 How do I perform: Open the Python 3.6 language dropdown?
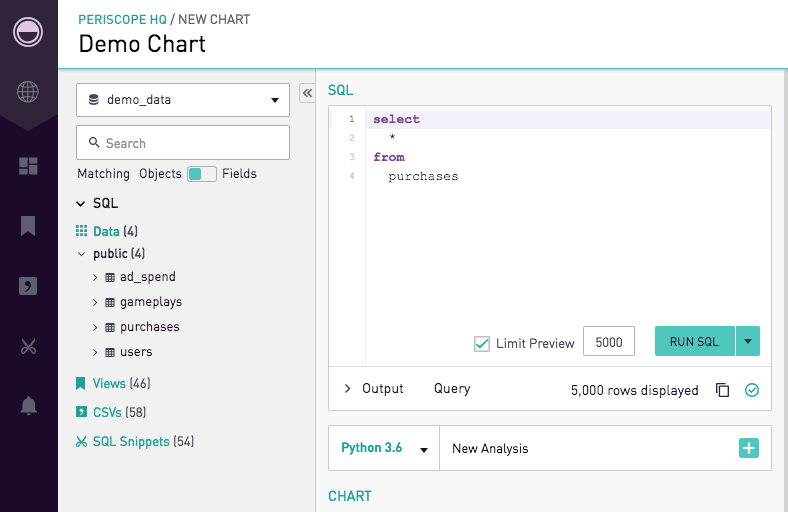[x=384, y=448]
